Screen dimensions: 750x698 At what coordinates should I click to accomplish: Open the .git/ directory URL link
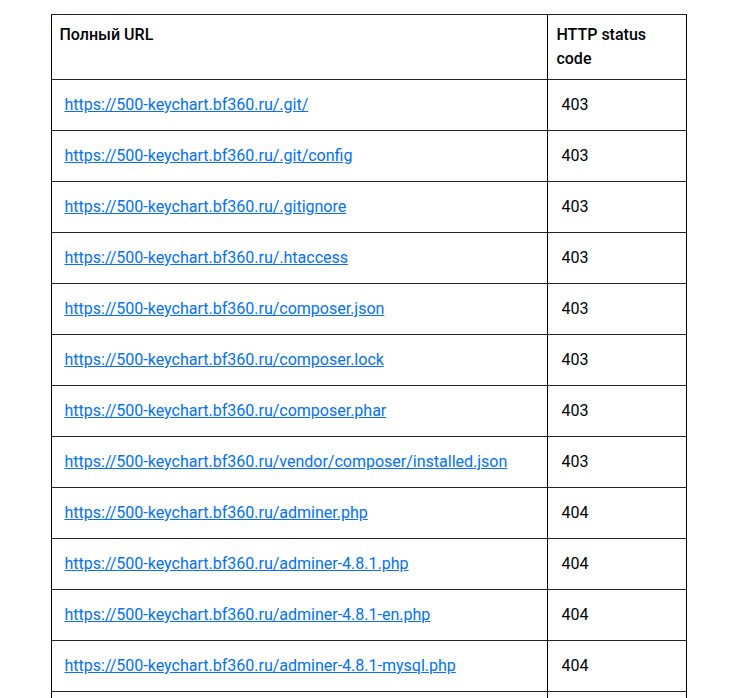pyautogui.click(x=186, y=104)
